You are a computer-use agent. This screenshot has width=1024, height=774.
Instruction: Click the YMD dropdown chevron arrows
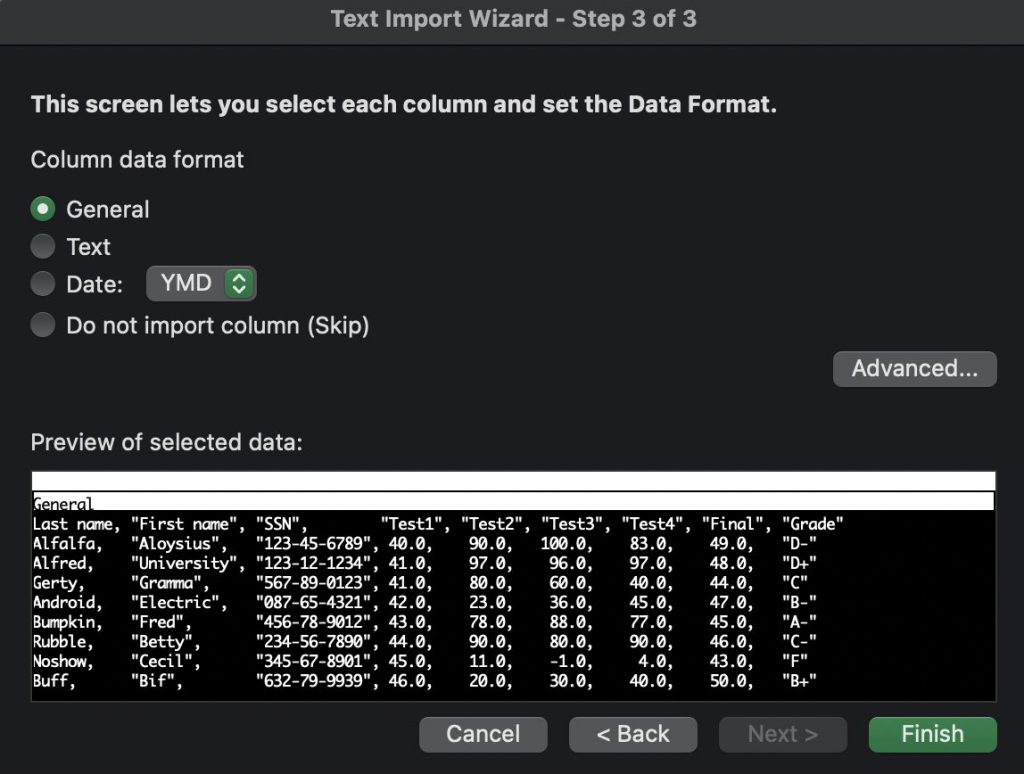(239, 283)
